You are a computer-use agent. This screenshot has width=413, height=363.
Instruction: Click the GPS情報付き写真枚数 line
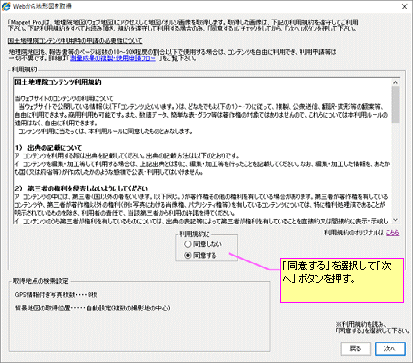(x=56, y=295)
